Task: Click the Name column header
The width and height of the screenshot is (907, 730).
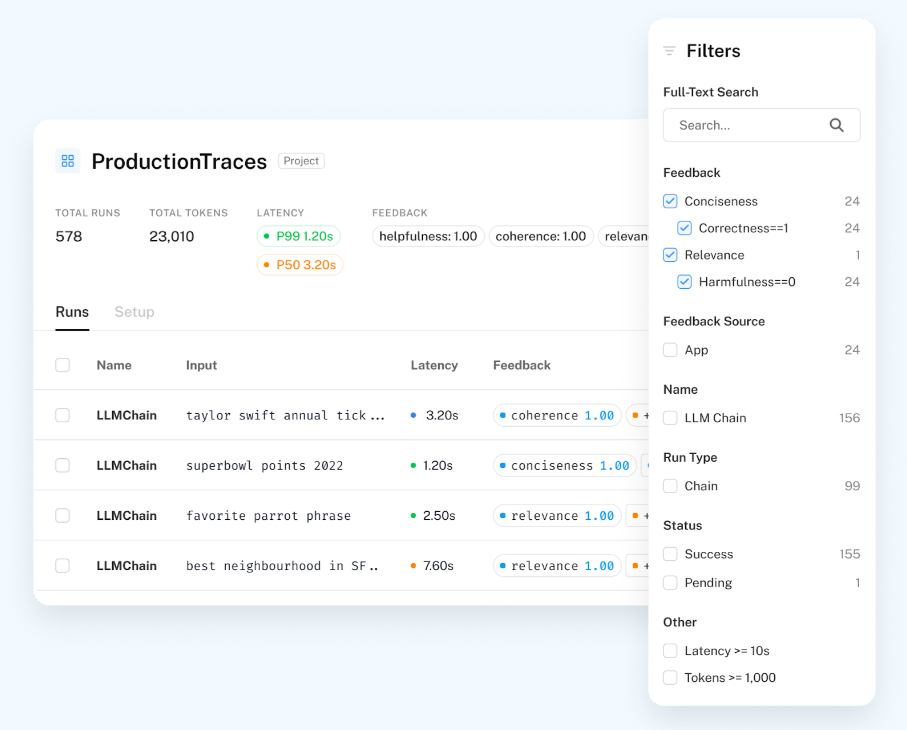Action: [114, 365]
